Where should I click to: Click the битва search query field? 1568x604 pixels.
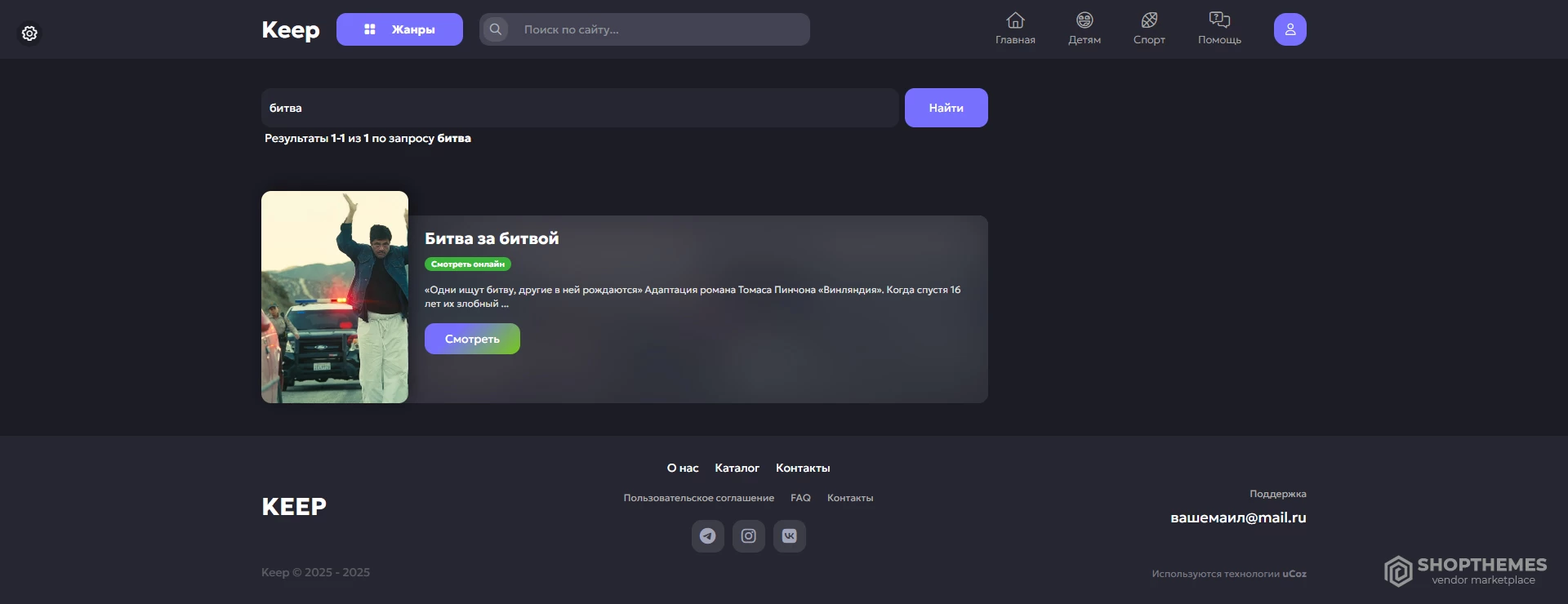coord(580,108)
